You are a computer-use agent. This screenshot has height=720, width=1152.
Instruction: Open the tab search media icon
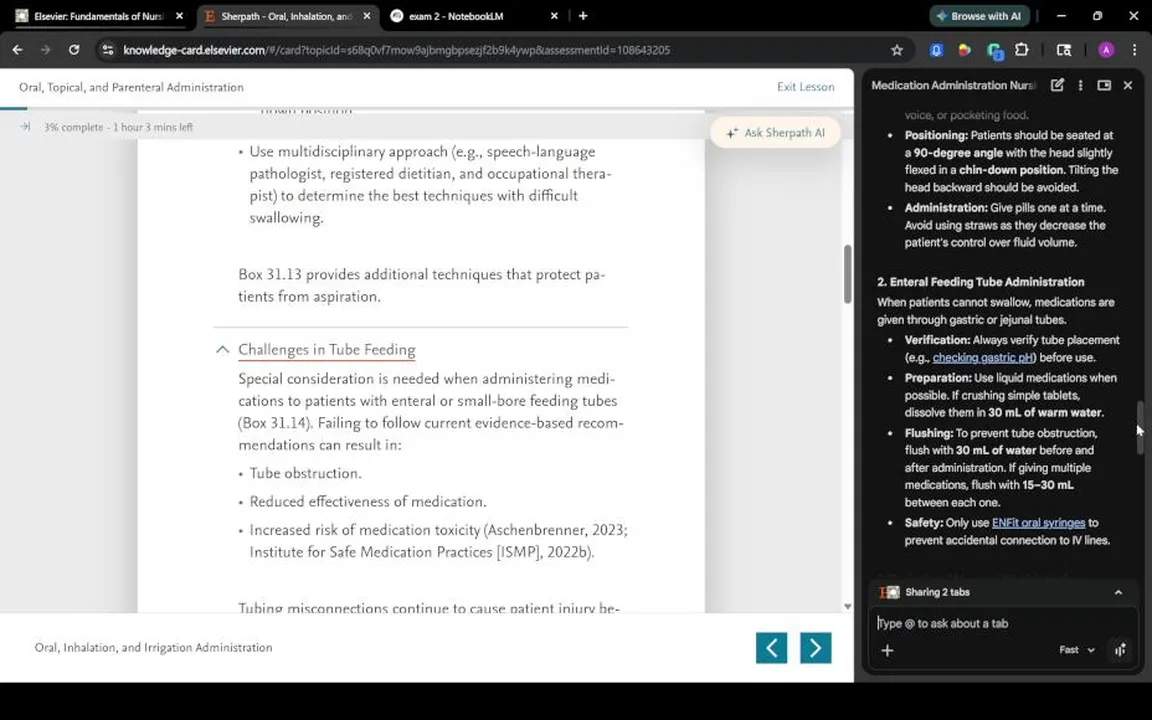(1063, 50)
